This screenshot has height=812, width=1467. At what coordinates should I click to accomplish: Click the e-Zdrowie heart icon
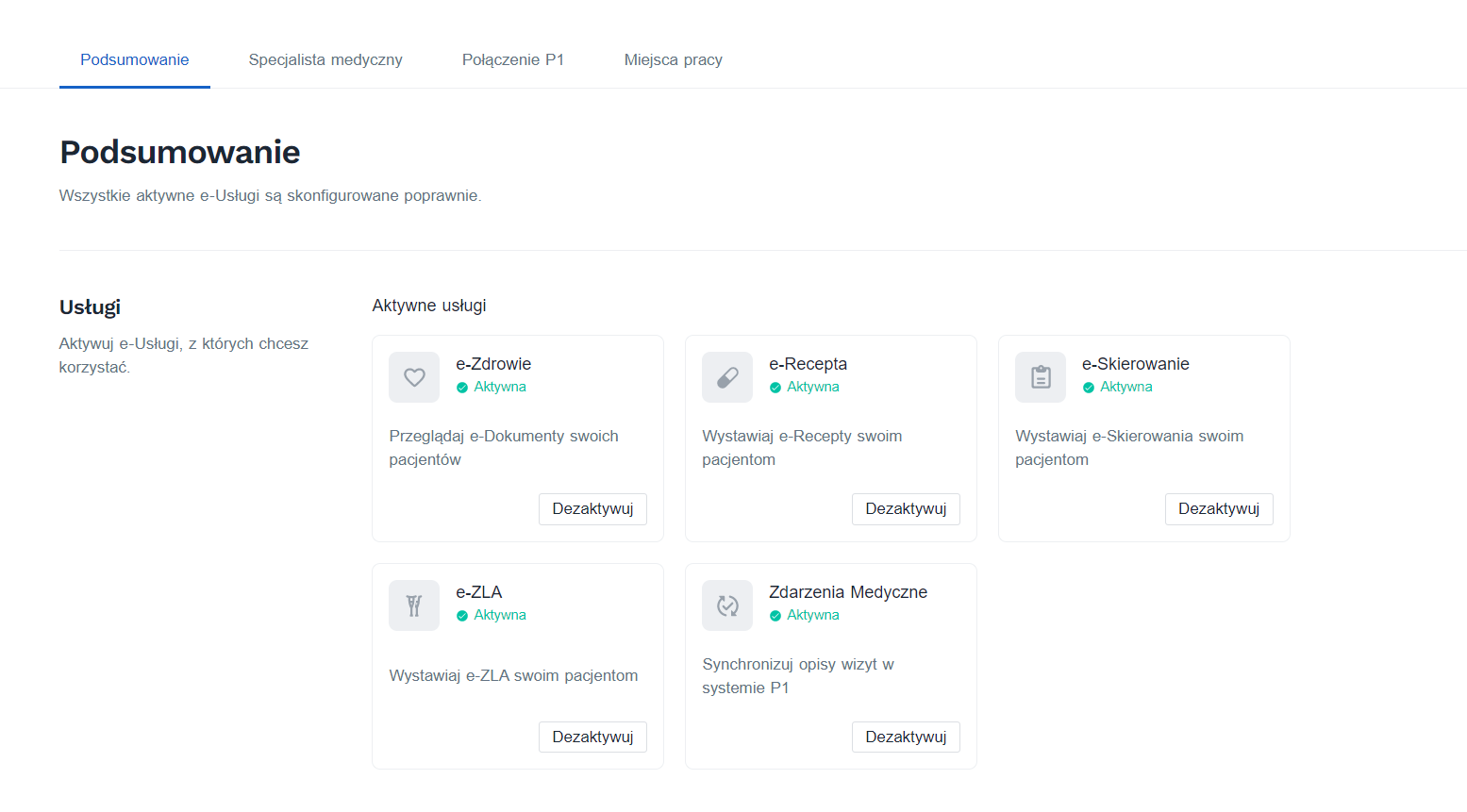(x=414, y=377)
